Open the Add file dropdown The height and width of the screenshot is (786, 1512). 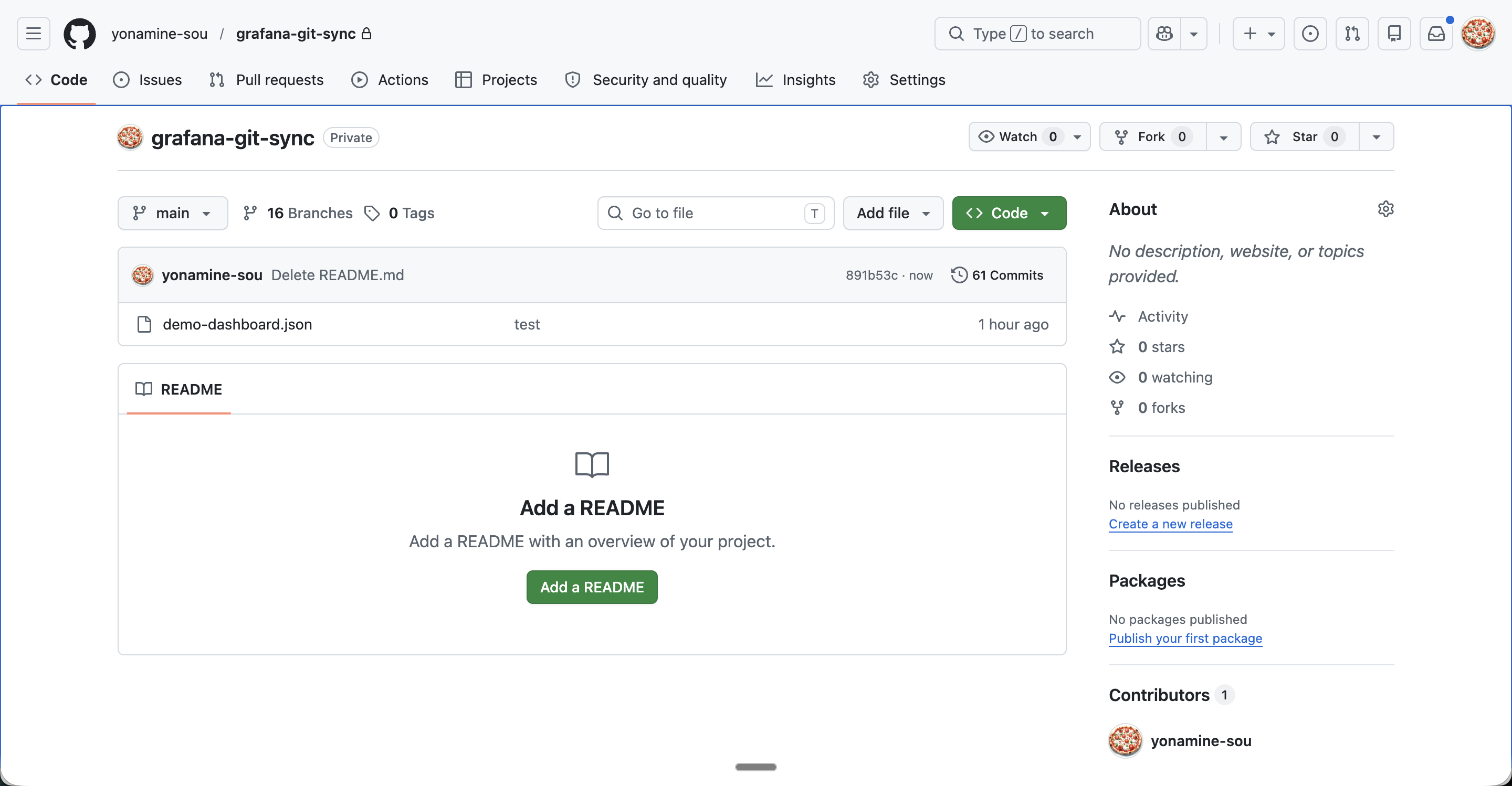pos(892,213)
